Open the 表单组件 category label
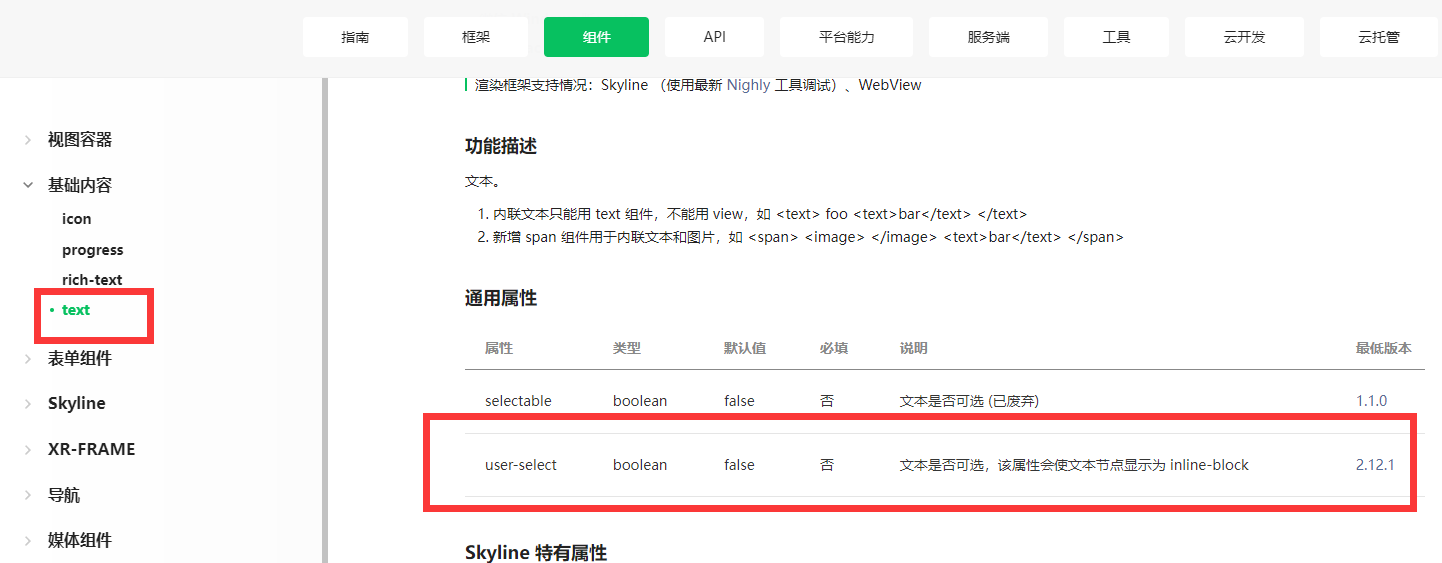The height and width of the screenshot is (563, 1442). 80,358
